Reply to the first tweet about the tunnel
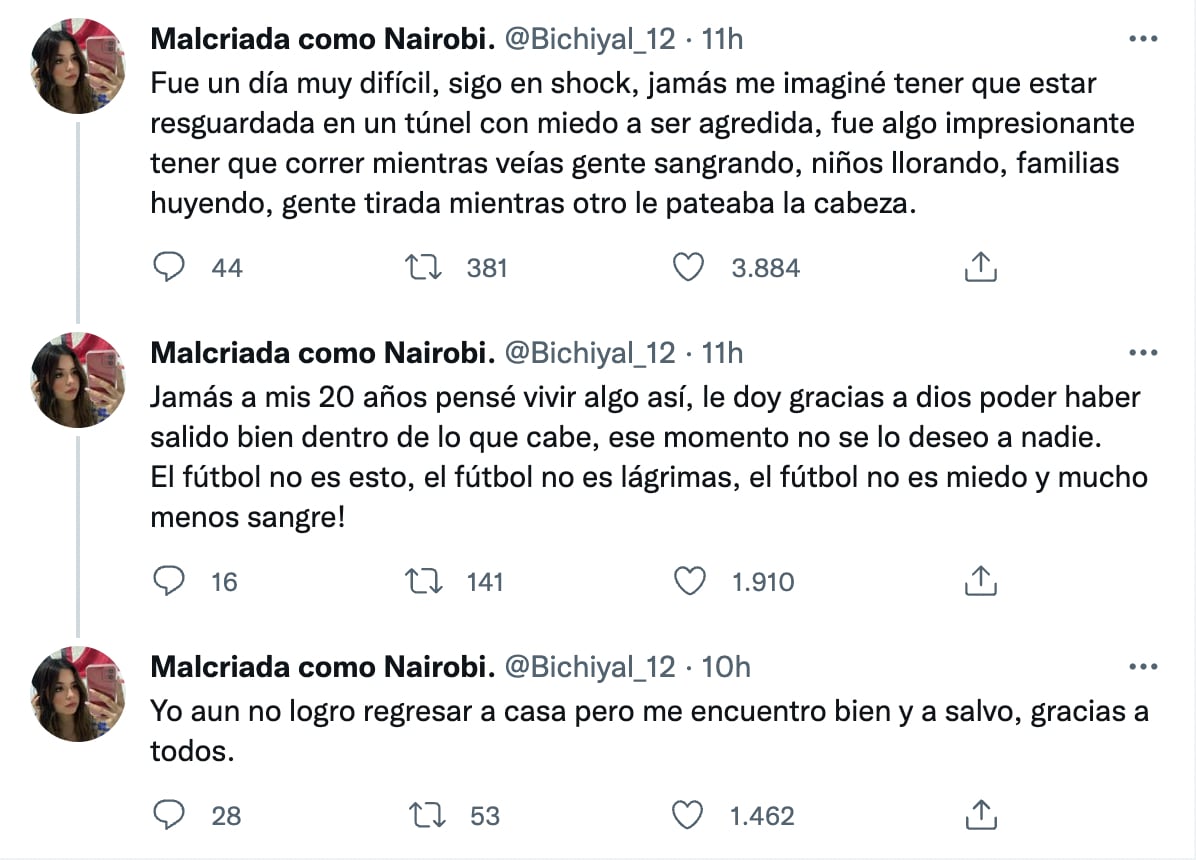1196x860 pixels. point(171,267)
